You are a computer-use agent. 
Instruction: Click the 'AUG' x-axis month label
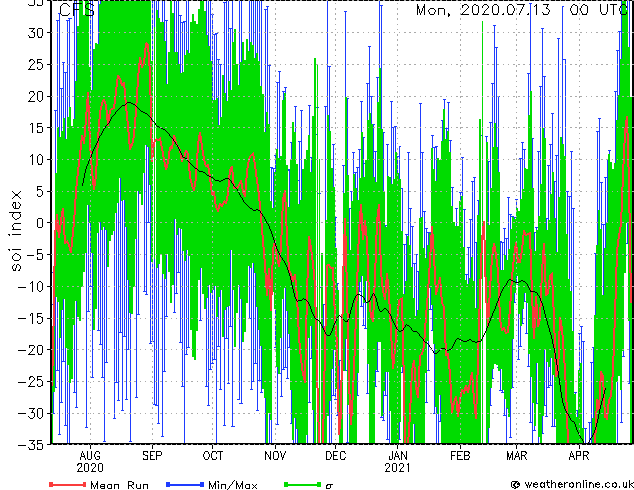click(90, 456)
